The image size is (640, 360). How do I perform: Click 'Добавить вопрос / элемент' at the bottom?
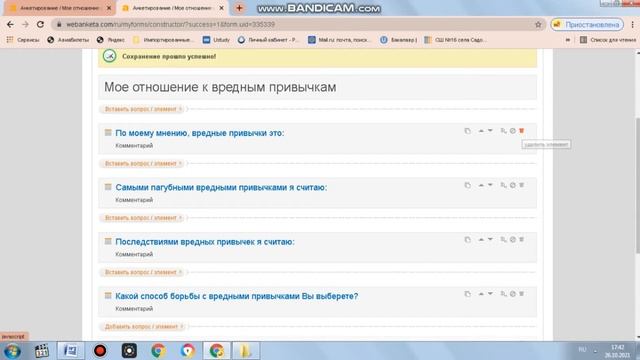[142, 327]
